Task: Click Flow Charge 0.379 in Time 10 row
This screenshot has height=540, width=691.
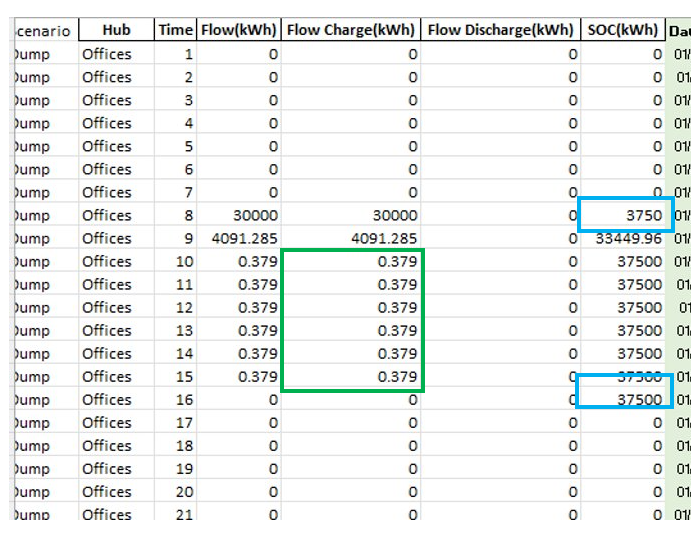Action: click(x=352, y=261)
